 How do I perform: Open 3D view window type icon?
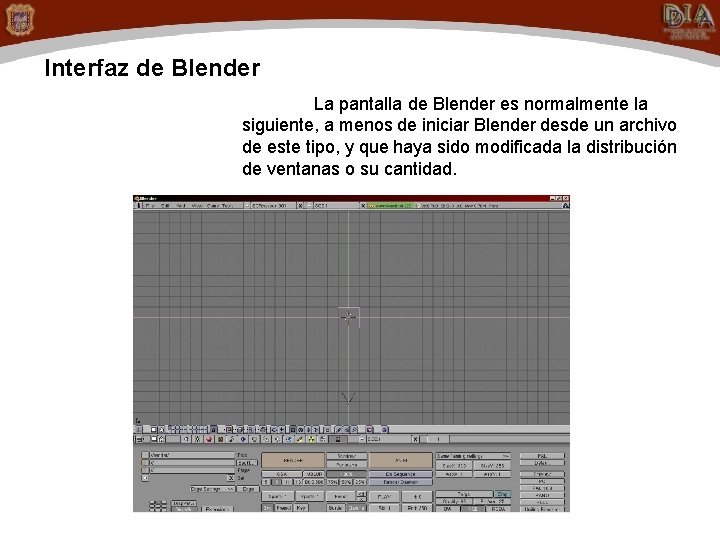[x=138, y=429]
